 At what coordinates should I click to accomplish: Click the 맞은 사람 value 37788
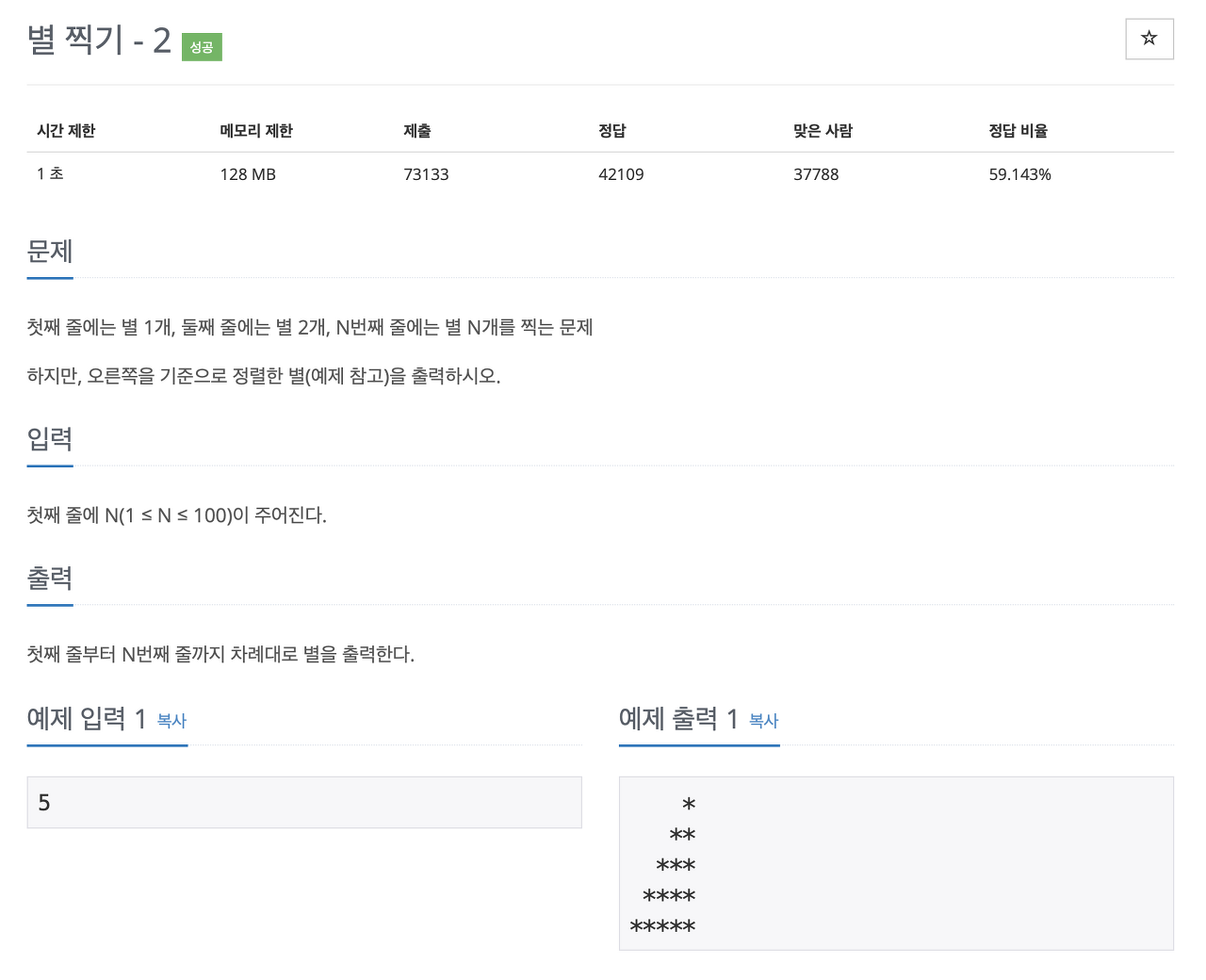pos(816,173)
